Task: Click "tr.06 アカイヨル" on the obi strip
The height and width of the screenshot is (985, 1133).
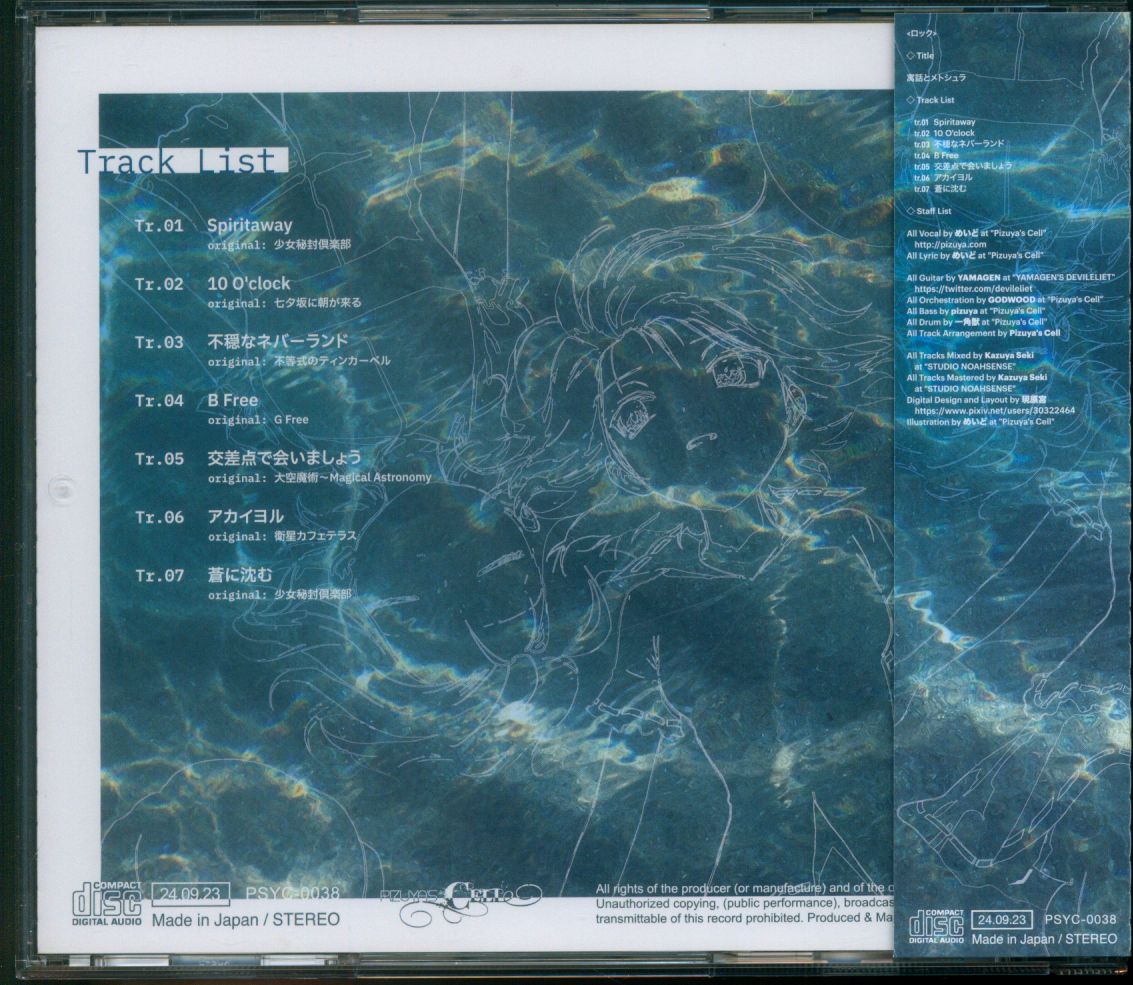Action: click(x=943, y=177)
